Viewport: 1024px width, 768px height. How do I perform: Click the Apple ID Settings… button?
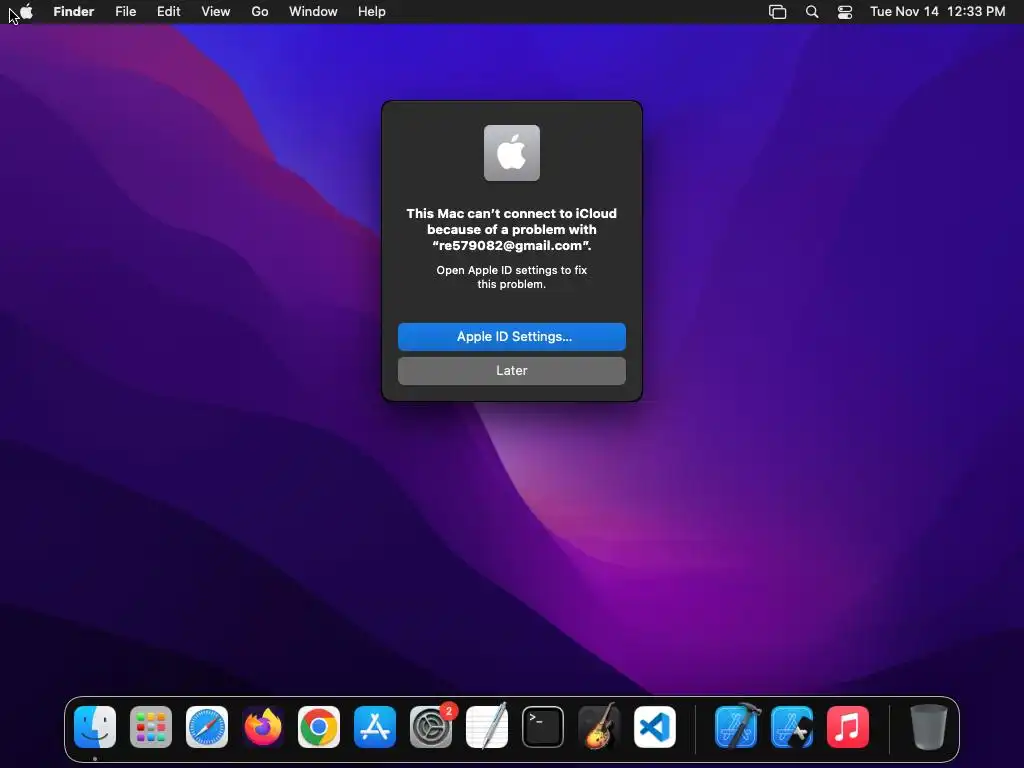512,337
